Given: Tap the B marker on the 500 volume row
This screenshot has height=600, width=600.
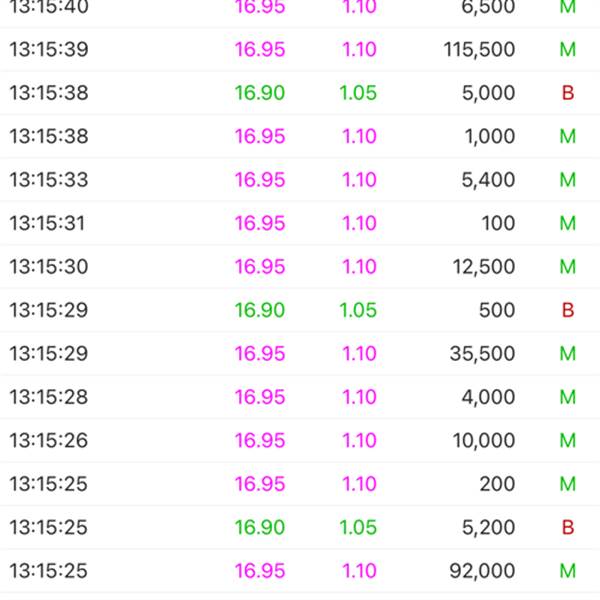Looking at the screenshot, I should pyautogui.click(x=568, y=310).
